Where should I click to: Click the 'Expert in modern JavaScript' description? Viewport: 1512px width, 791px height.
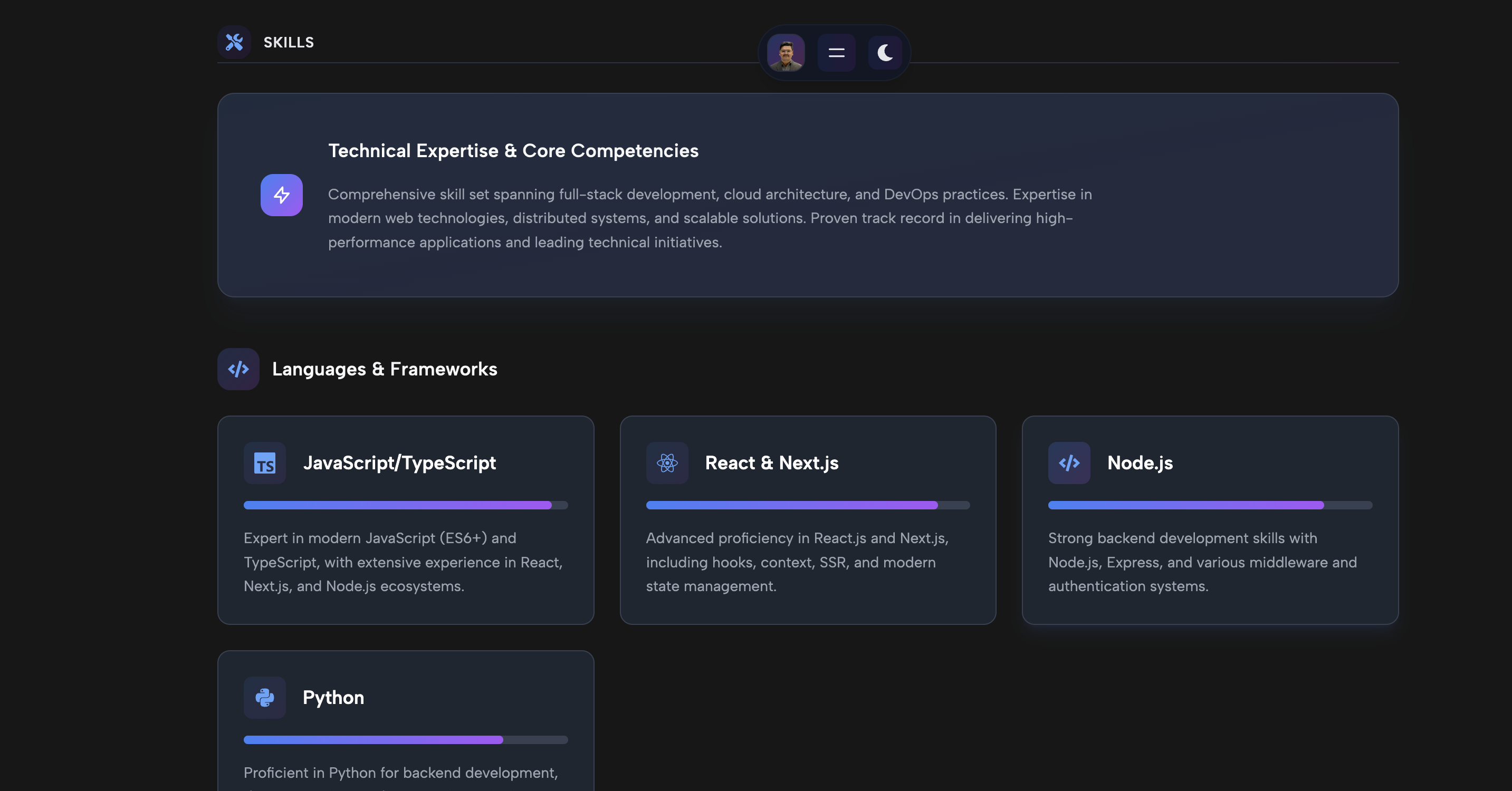[403, 562]
